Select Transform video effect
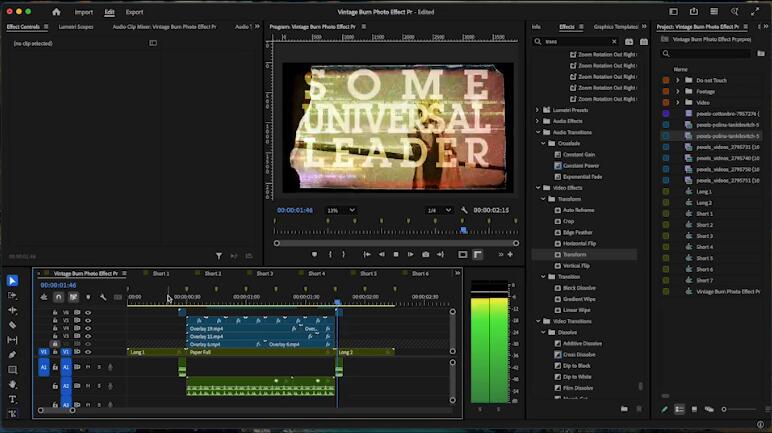This screenshot has width=772, height=433. click(574, 255)
